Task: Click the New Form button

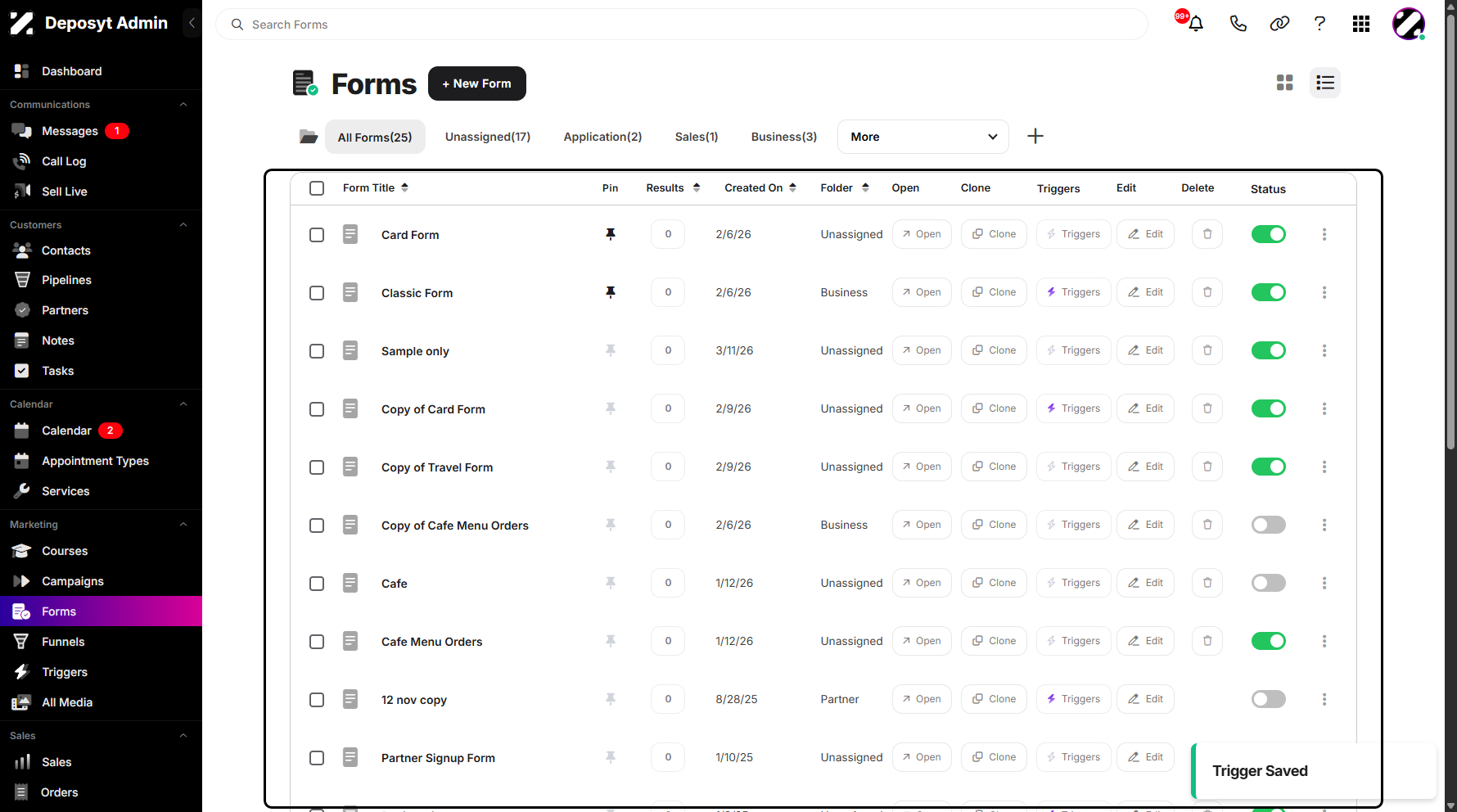Action: (x=477, y=83)
